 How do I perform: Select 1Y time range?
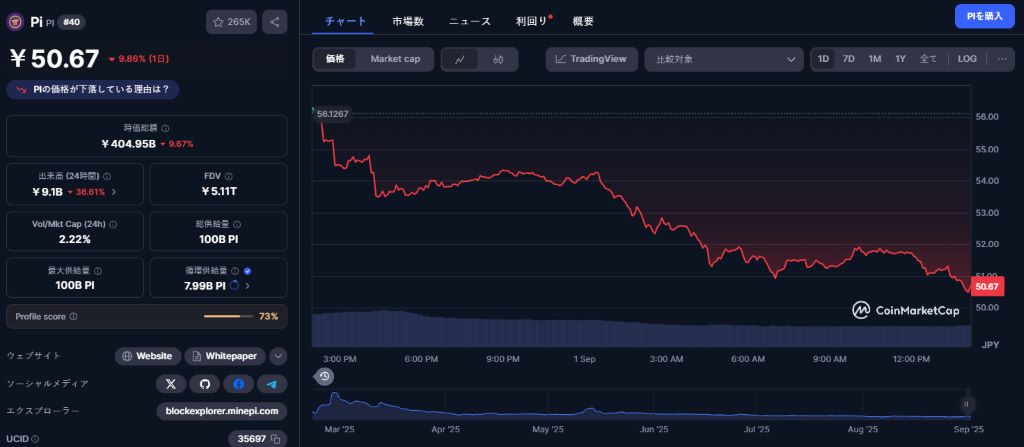tap(901, 59)
